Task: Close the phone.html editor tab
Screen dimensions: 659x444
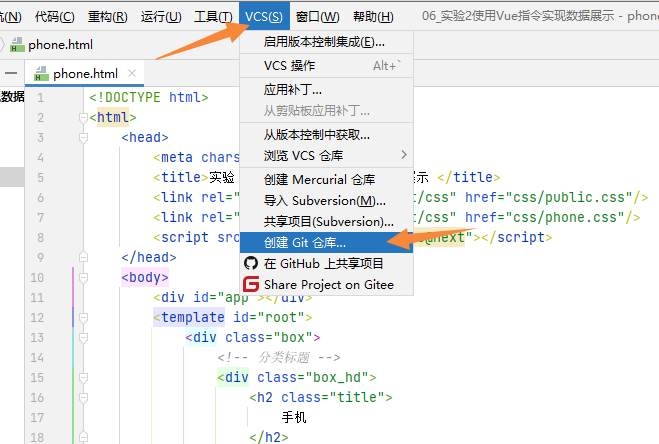Action: [x=132, y=73]
